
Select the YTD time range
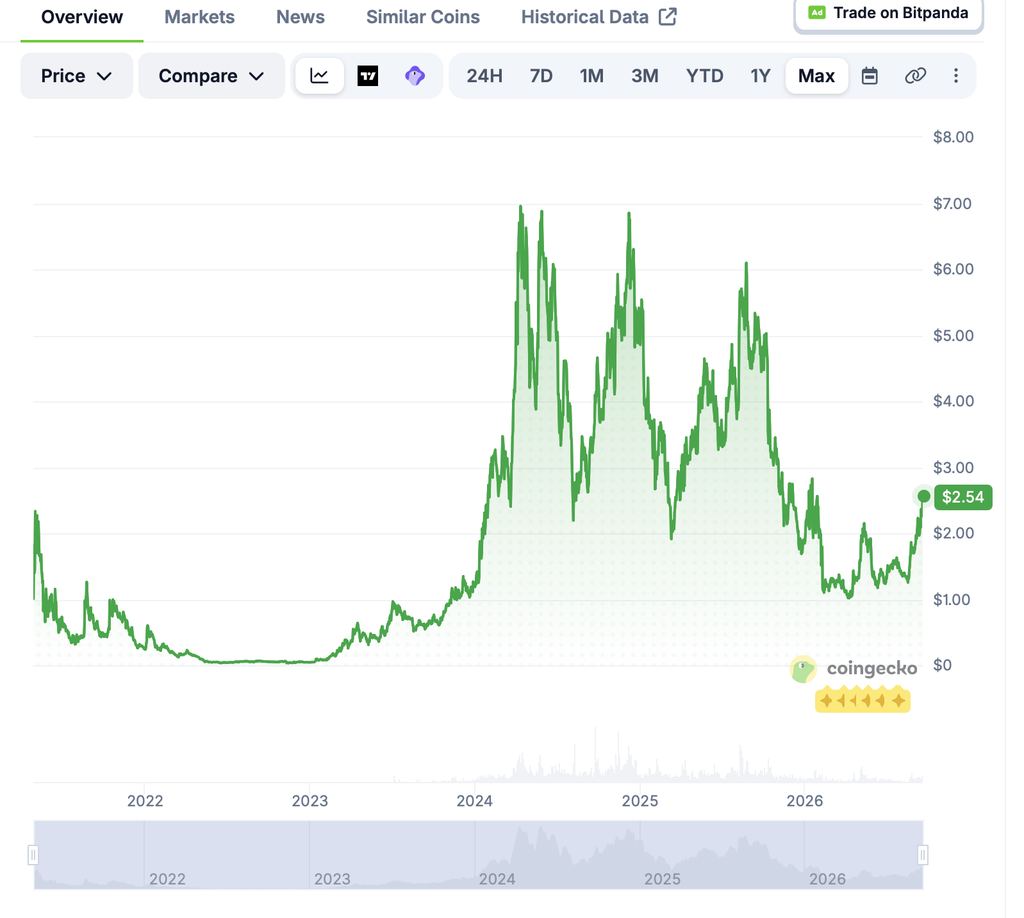pos(704,76)
